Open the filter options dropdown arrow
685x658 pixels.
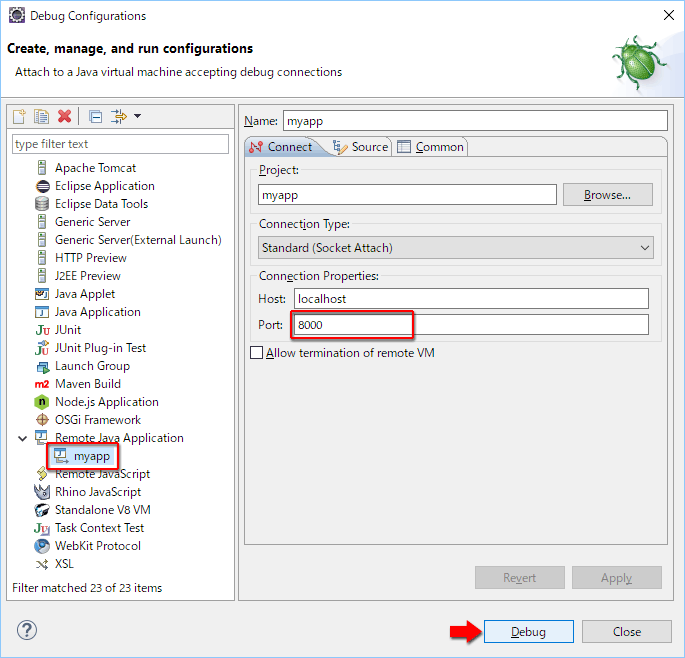click(138, 116)
